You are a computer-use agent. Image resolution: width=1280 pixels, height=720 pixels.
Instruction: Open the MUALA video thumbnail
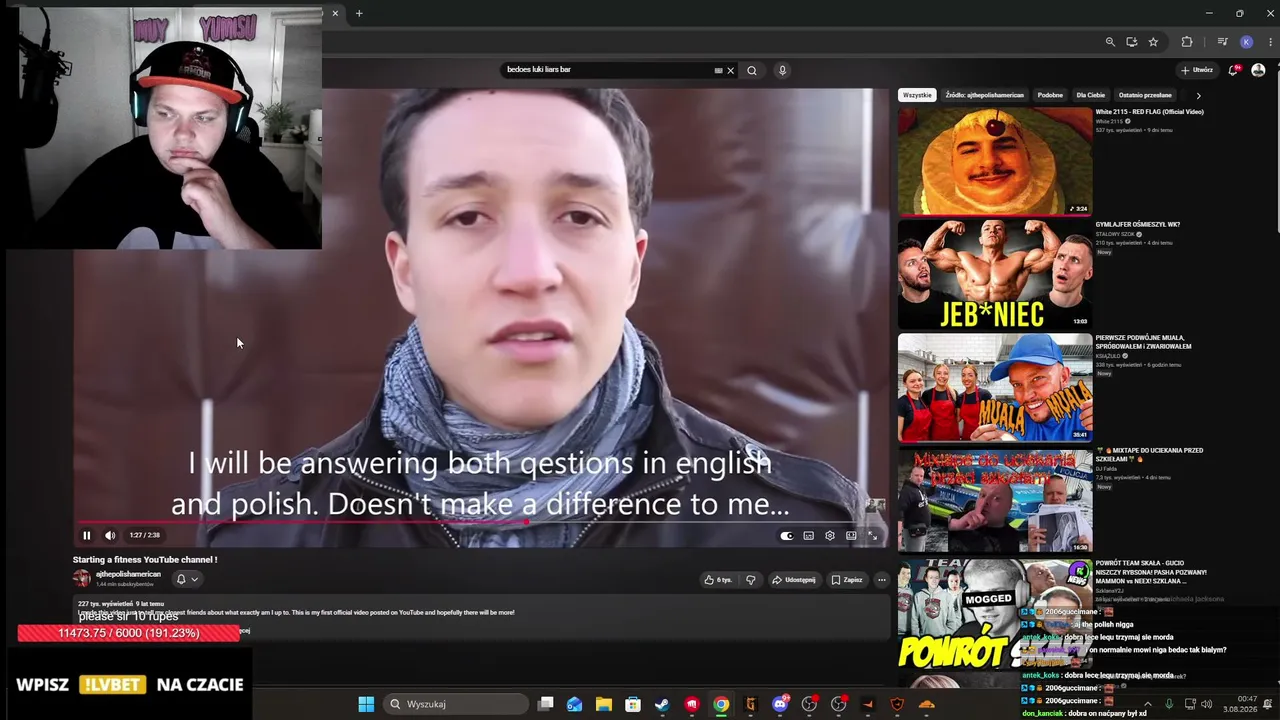[x=995, y=387]
